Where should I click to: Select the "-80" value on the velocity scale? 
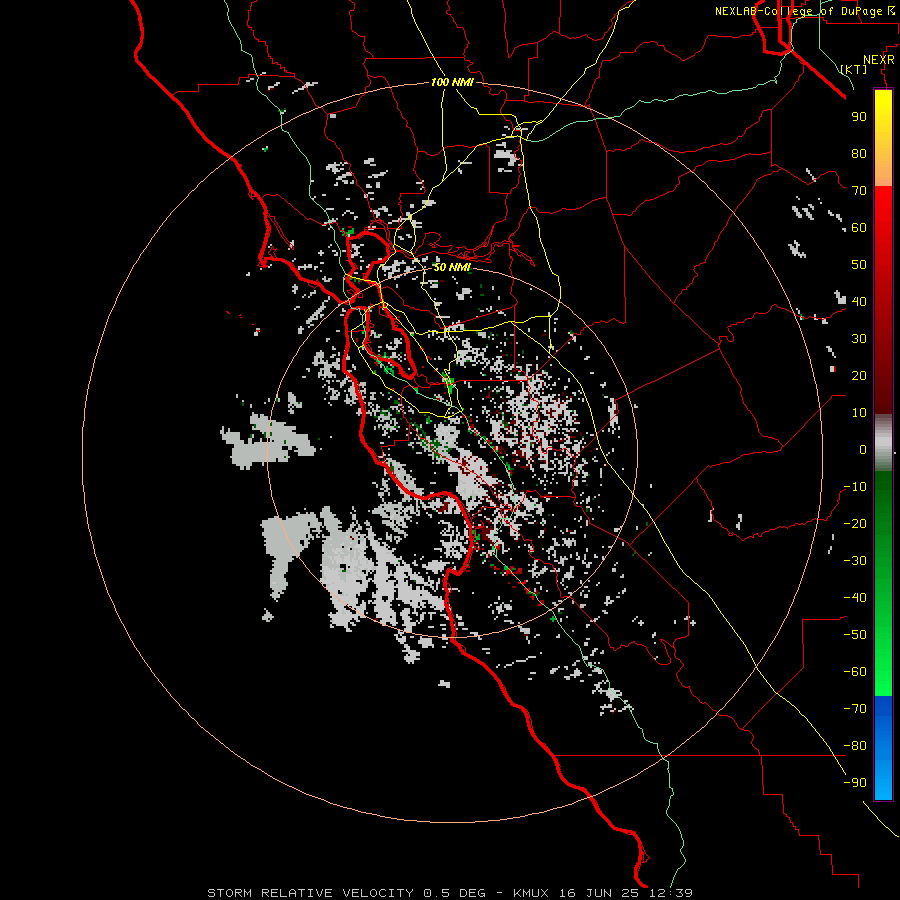point(855,746)
